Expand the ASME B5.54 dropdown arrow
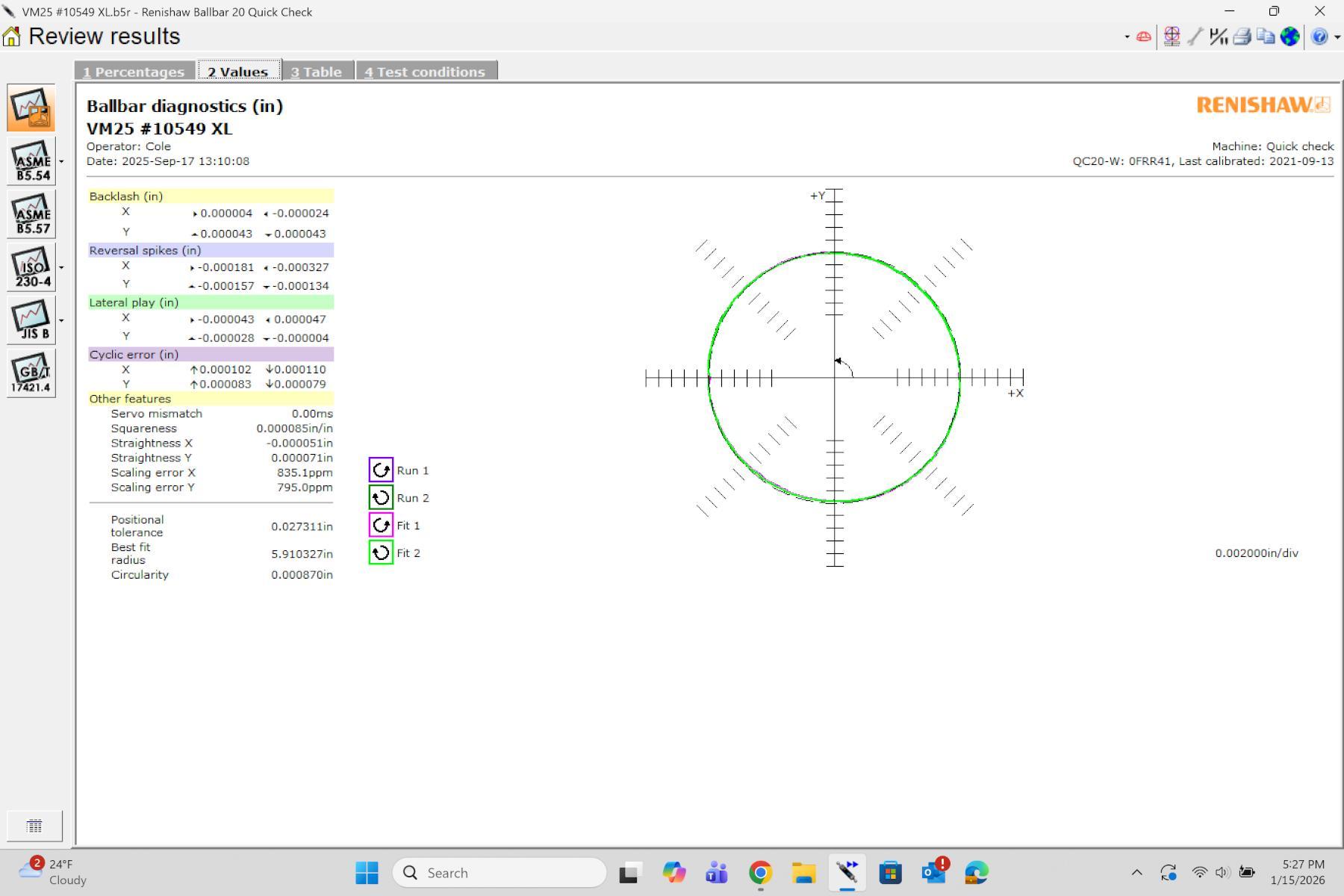The image size is (1344, 896). [x=61, y=161]
